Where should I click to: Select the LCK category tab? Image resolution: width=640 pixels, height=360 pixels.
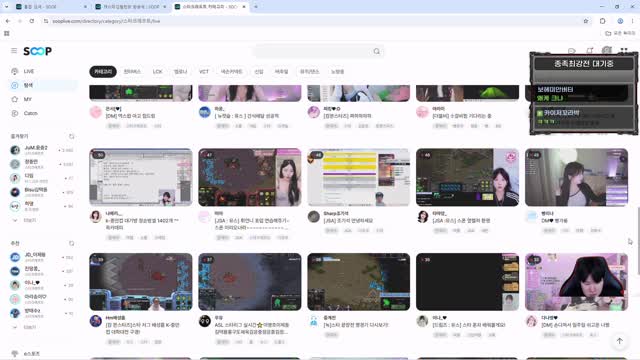pos(158,71)
